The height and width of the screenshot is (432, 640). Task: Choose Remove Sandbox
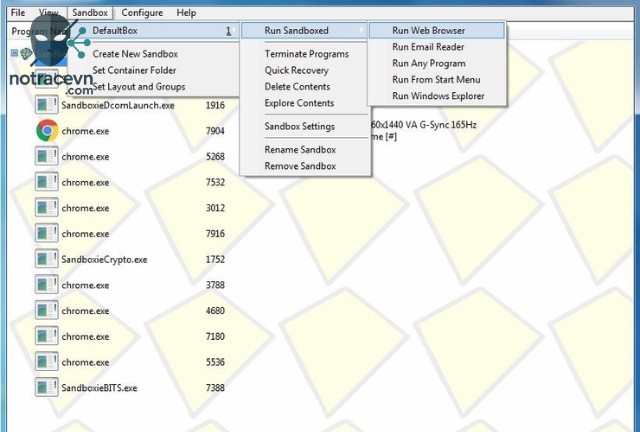300,166
